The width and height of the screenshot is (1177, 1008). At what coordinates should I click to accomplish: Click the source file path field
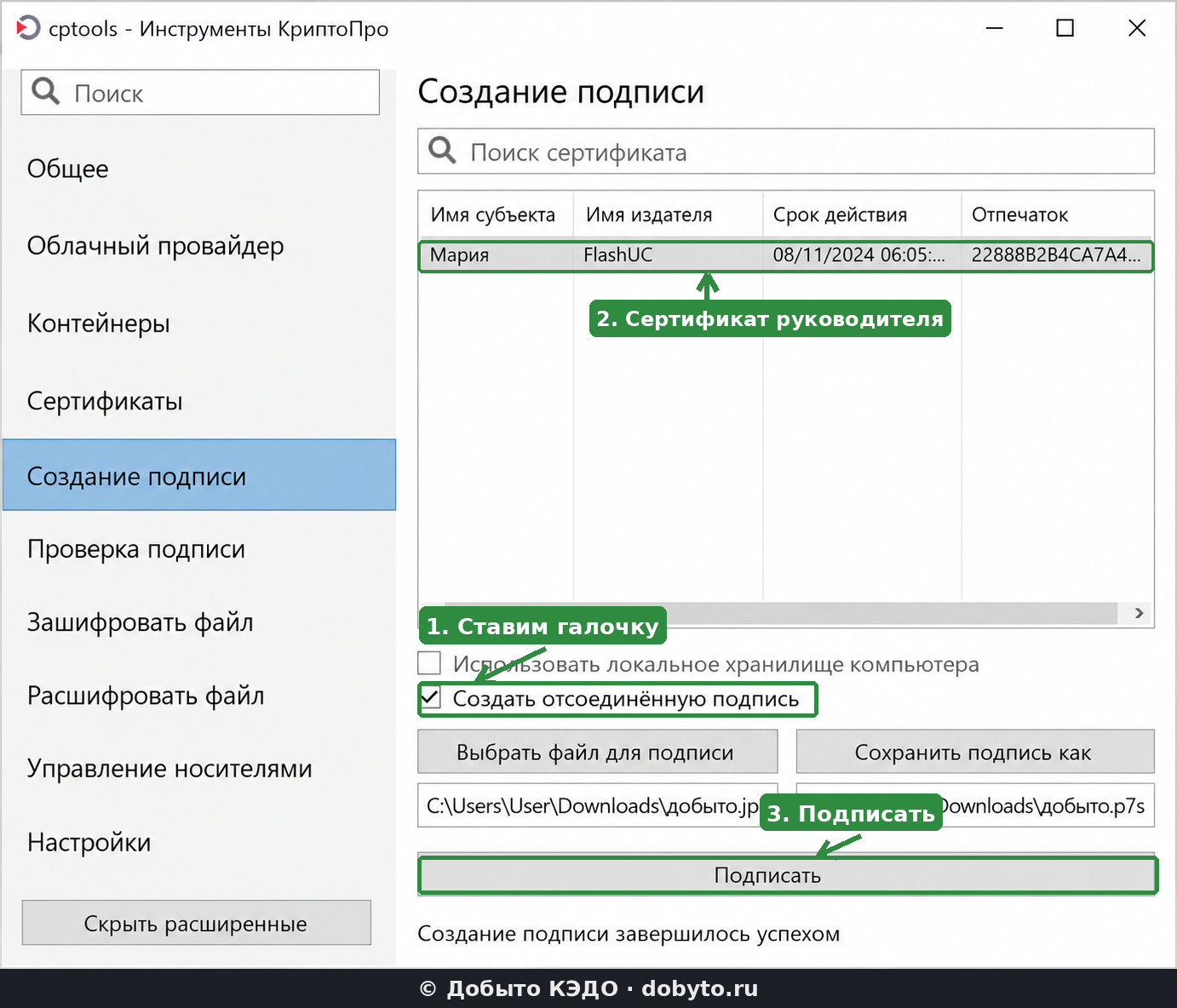597,805
